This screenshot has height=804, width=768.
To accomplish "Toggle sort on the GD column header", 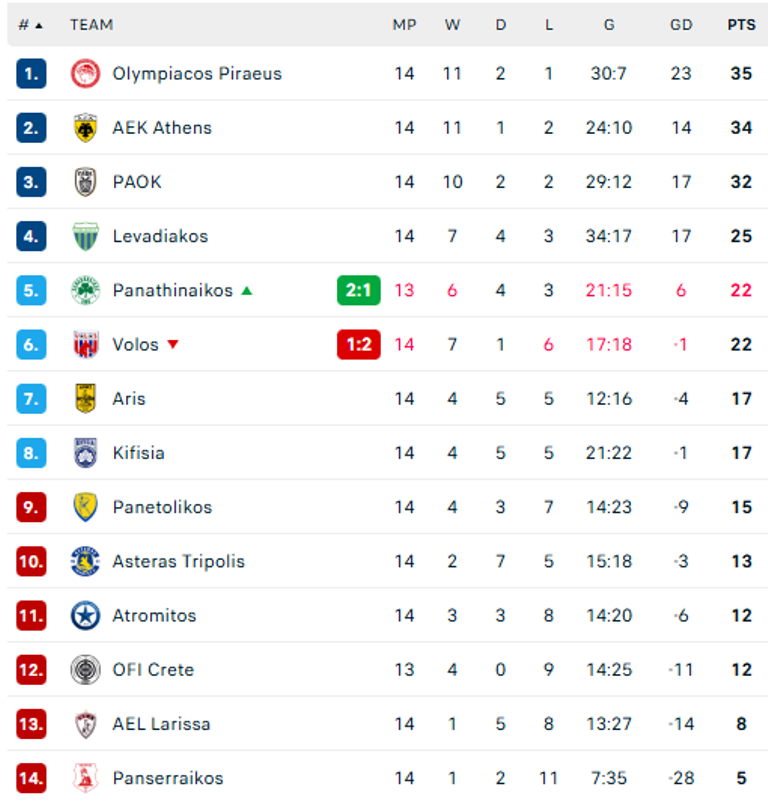I will (681, 25).
